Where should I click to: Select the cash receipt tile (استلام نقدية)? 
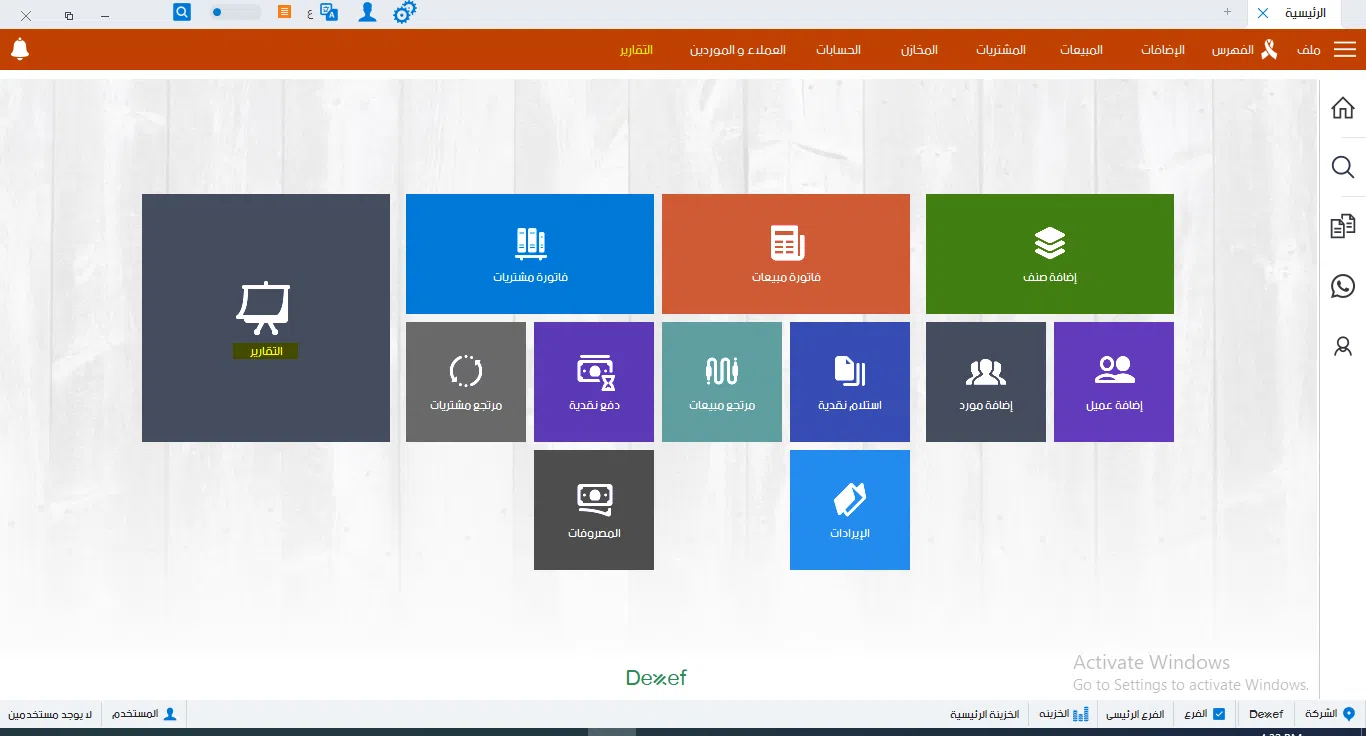point(850,382)
